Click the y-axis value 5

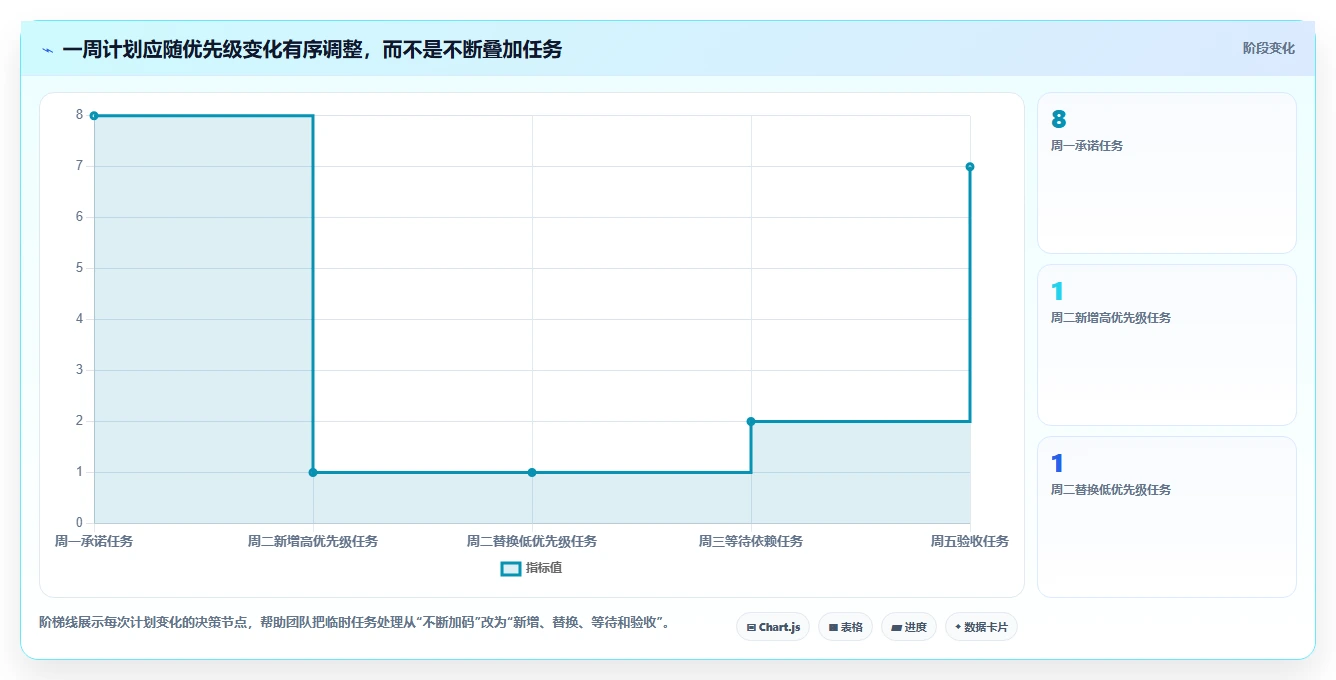(79, 268)
